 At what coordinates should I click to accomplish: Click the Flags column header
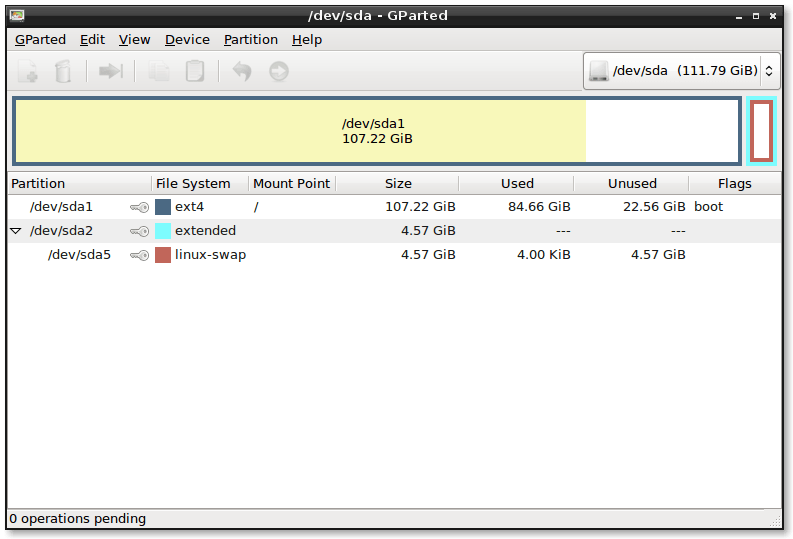pos(734,184)
